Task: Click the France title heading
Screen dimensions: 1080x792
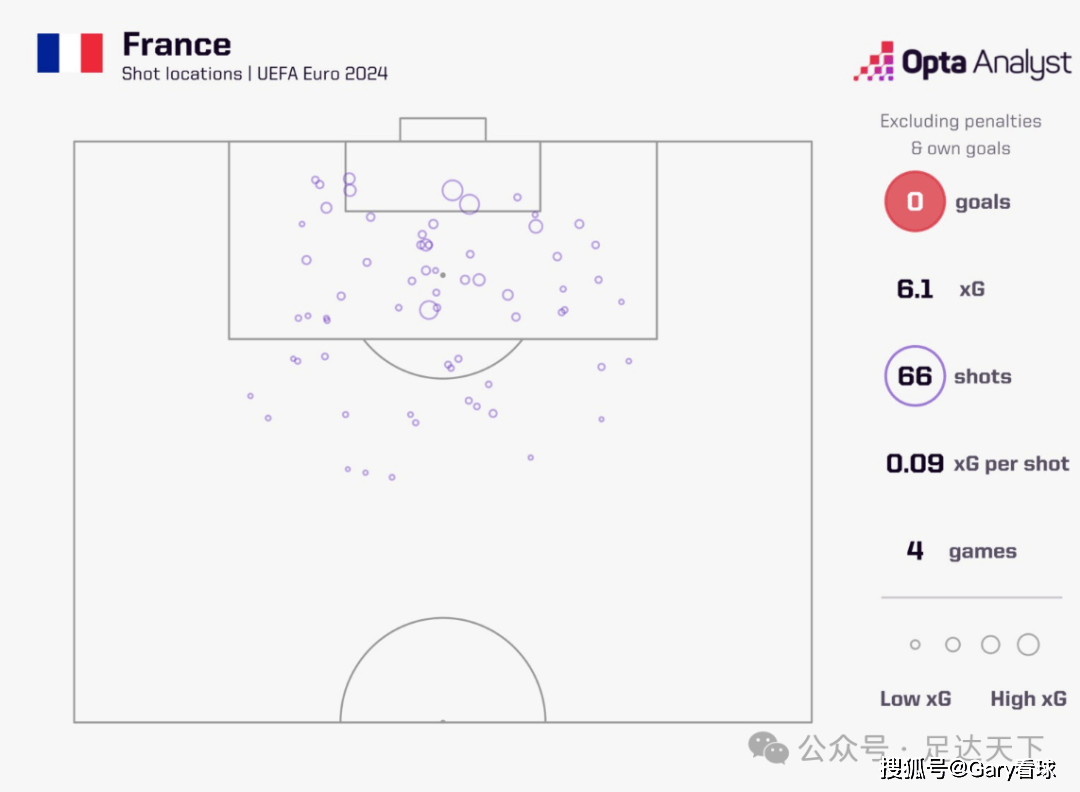Action: tap(176, 45)
